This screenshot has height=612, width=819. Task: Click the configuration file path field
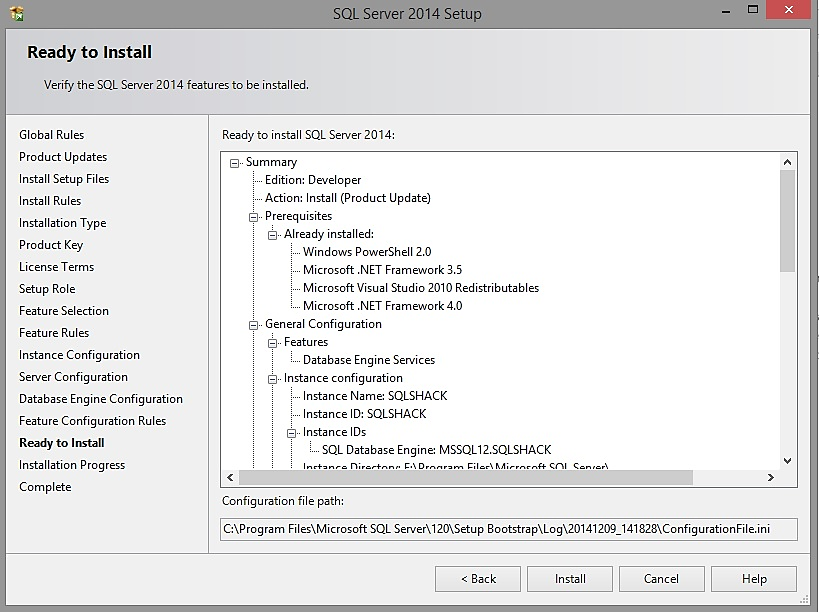pos(509,529)
